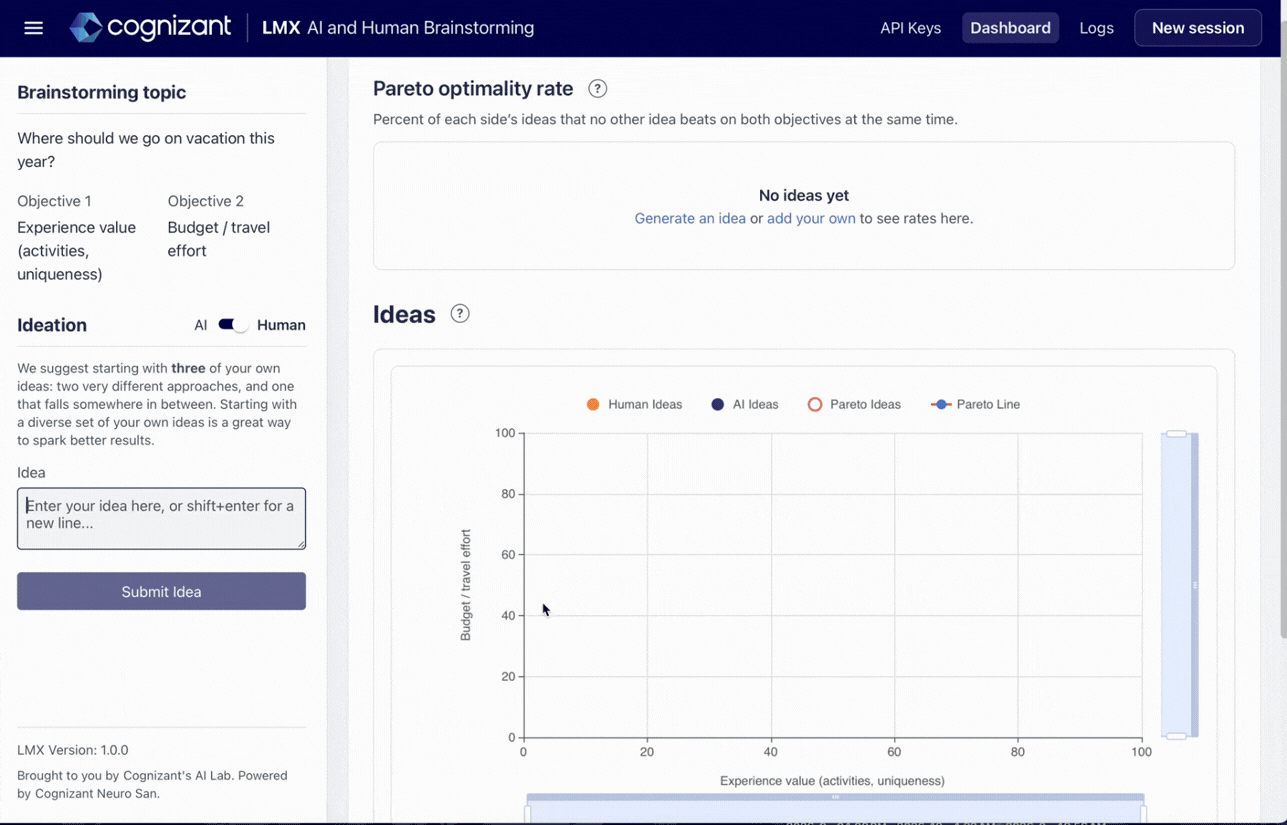Click the page vertical scrollbar
Image resolution: width=1287 pixels, height=825 pixels.
tap(1283, 340)
